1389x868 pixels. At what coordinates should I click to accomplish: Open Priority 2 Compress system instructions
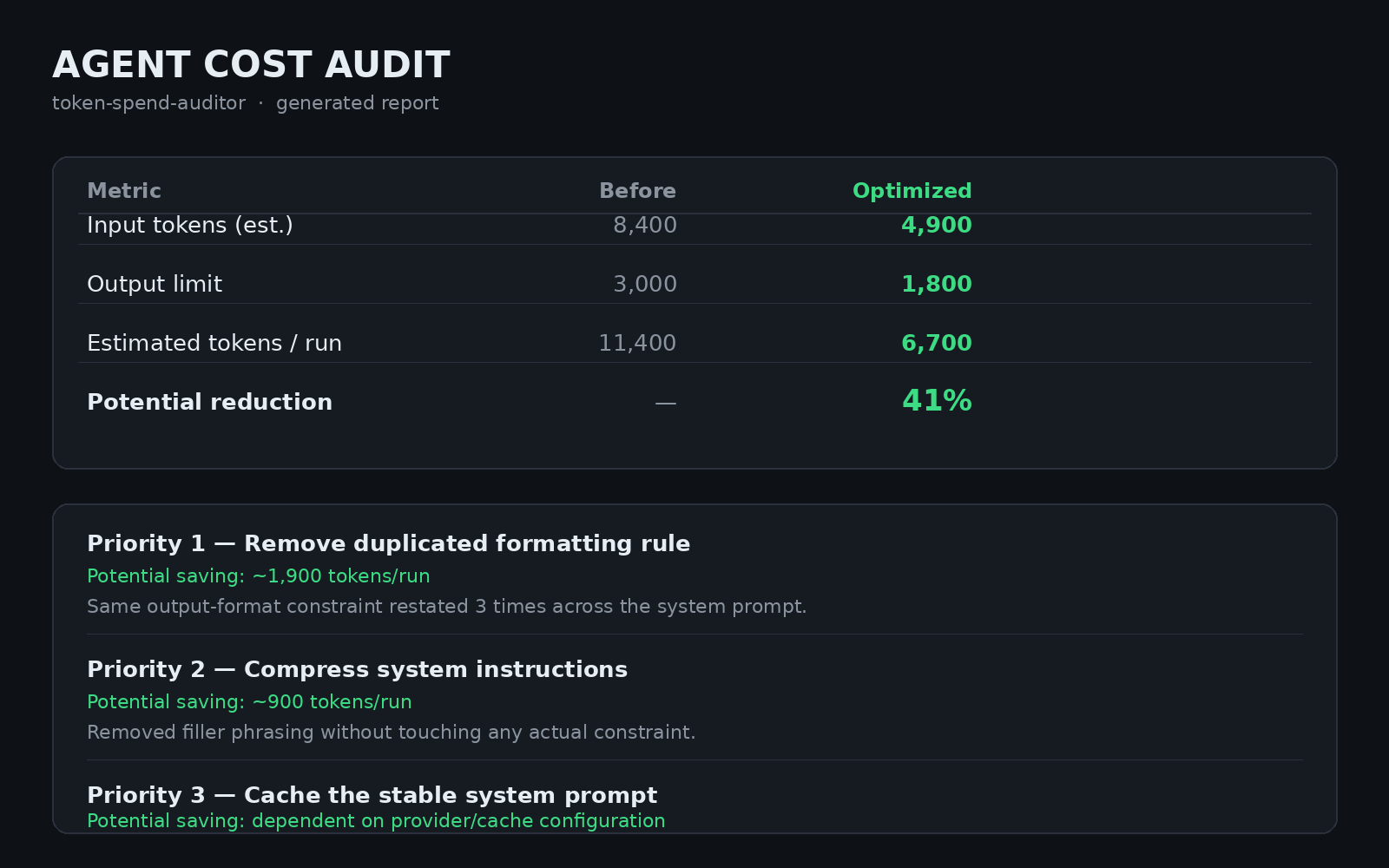coord(358,670)
